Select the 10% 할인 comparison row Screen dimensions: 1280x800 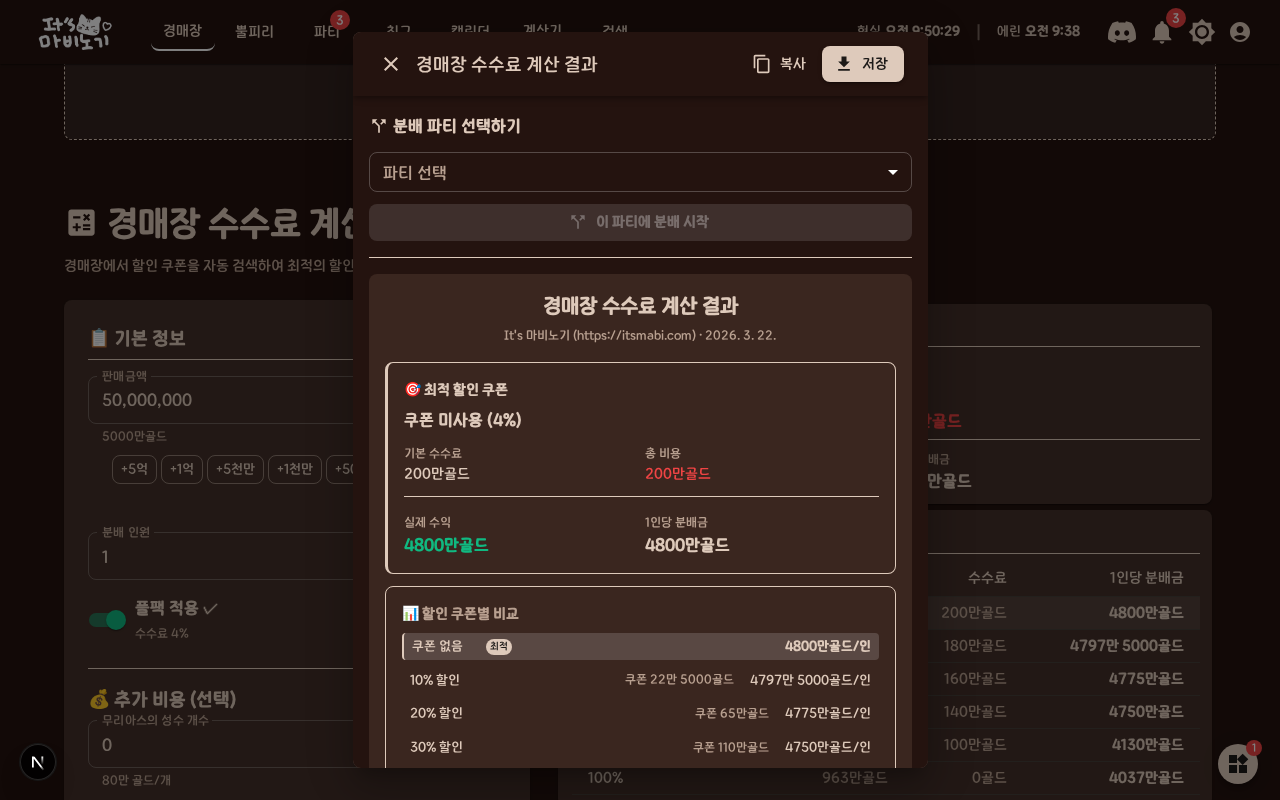[640, 680]
